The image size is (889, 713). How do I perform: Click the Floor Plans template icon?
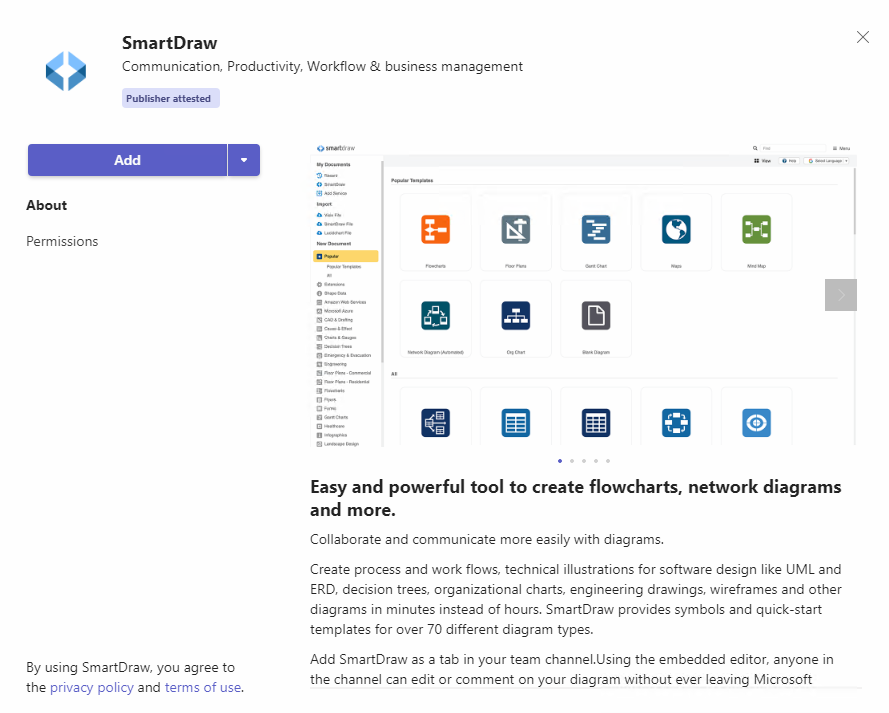pyautogui.click(x=516, y=230)
